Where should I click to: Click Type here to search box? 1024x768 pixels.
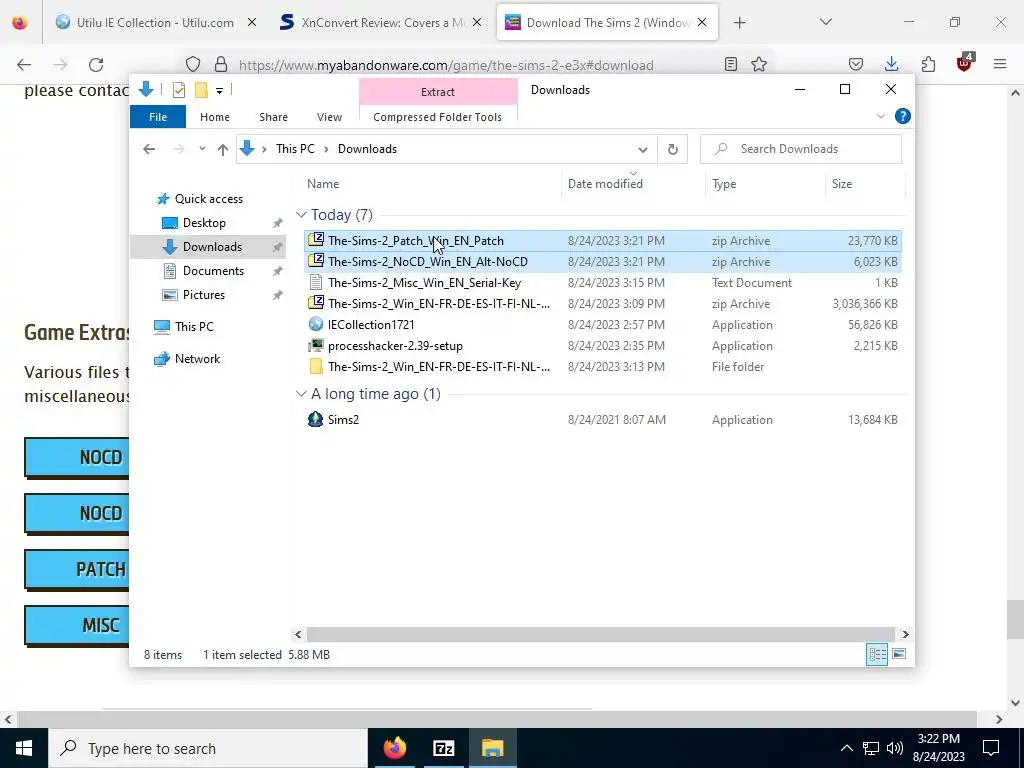[208, 748]
